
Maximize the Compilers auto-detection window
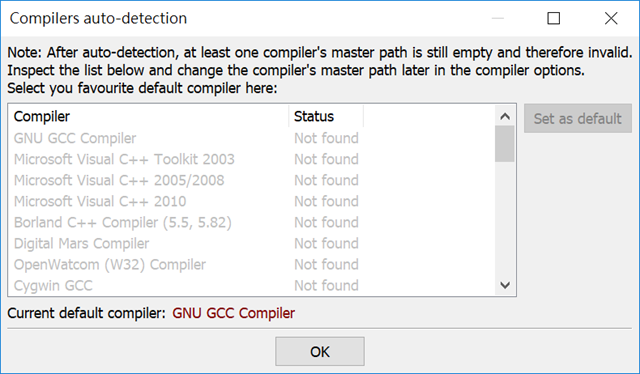point(553,18)
